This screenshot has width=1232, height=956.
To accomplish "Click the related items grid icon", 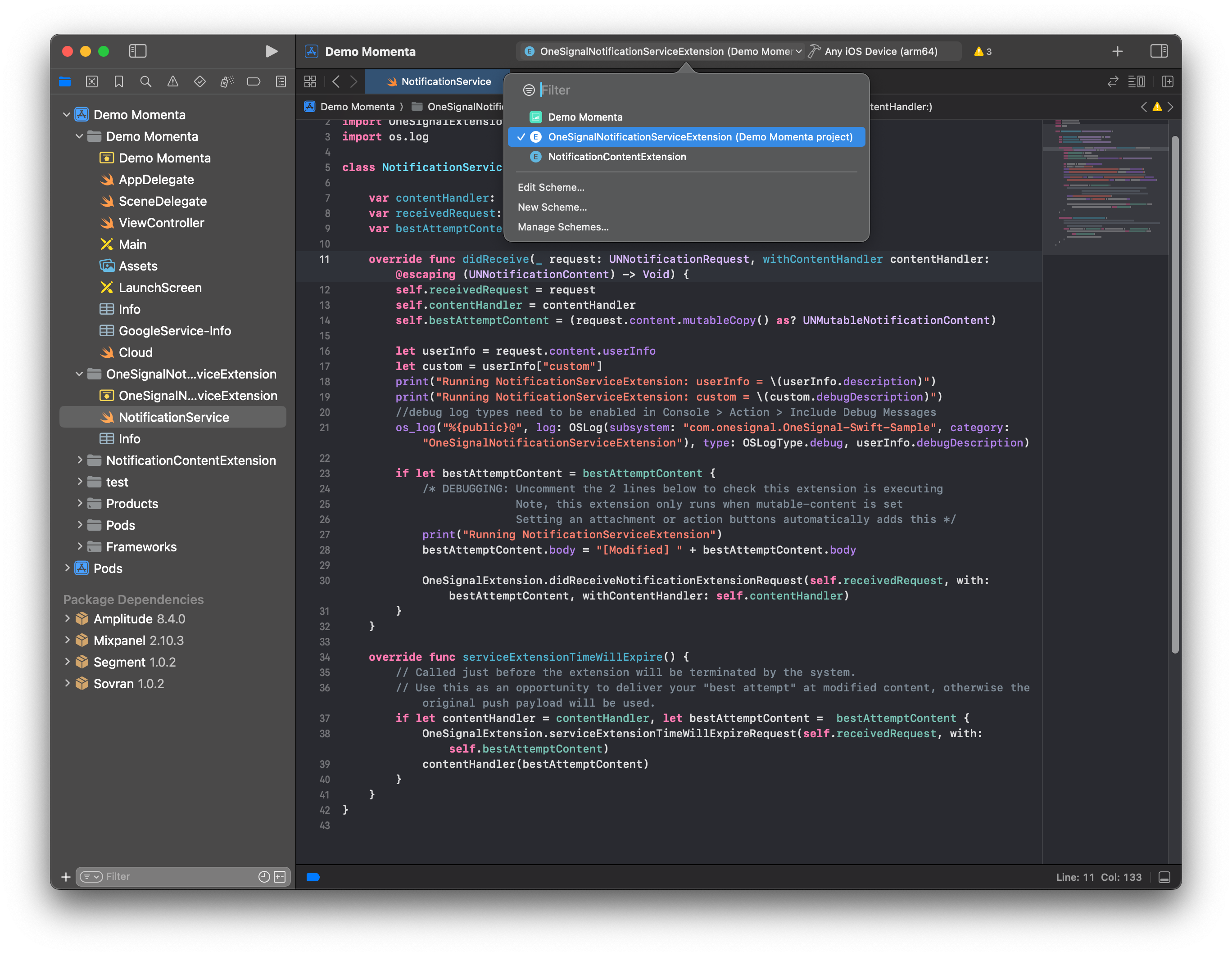I will point(310,82).
